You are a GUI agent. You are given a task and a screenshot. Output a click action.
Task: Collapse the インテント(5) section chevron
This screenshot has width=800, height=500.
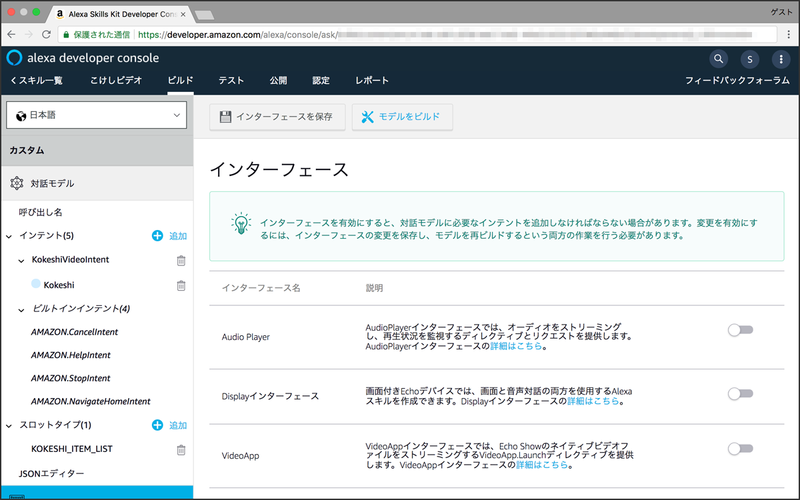pos(9,236)
